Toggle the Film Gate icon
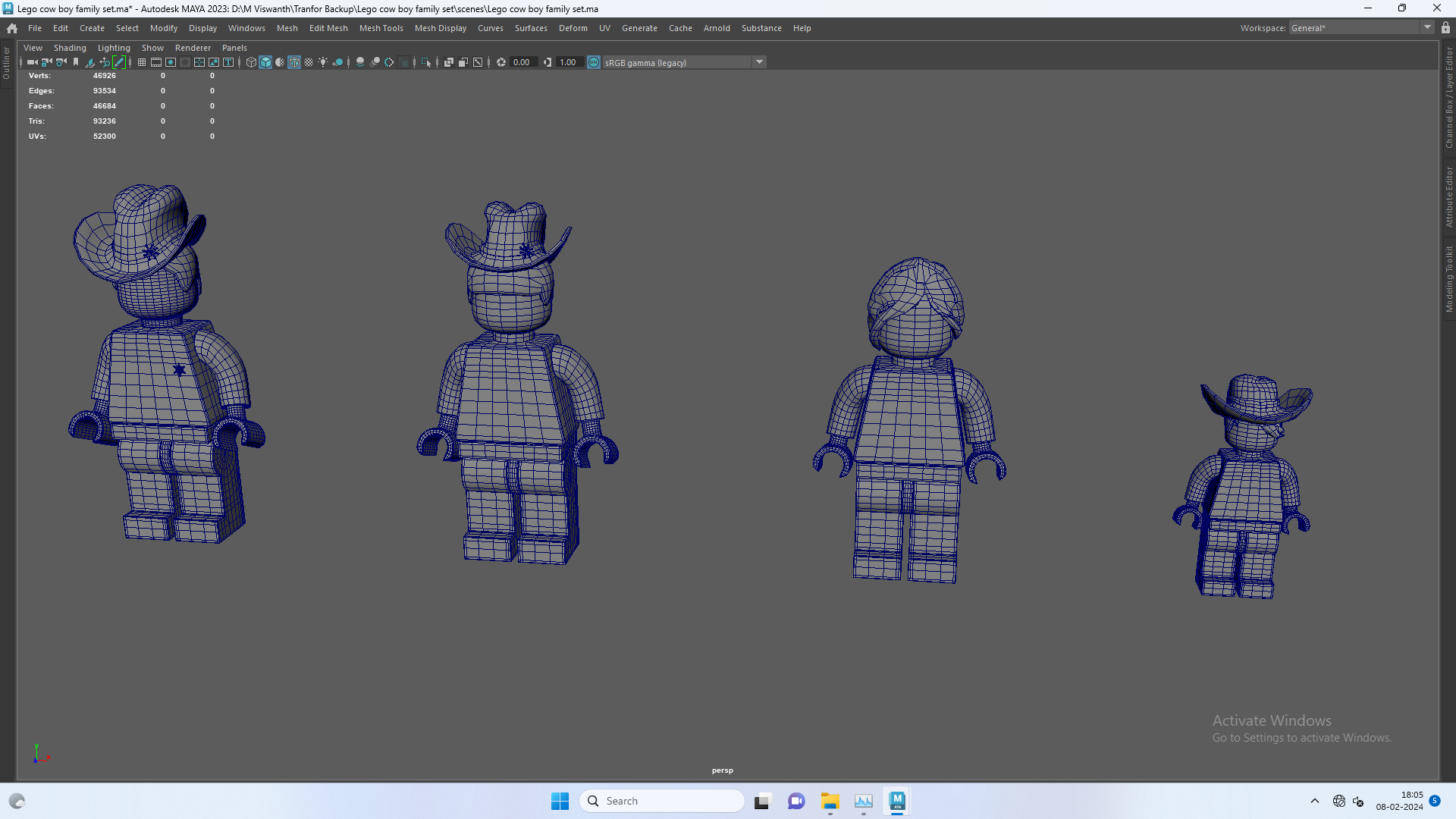1456x819 pixels. coord(156,62)
